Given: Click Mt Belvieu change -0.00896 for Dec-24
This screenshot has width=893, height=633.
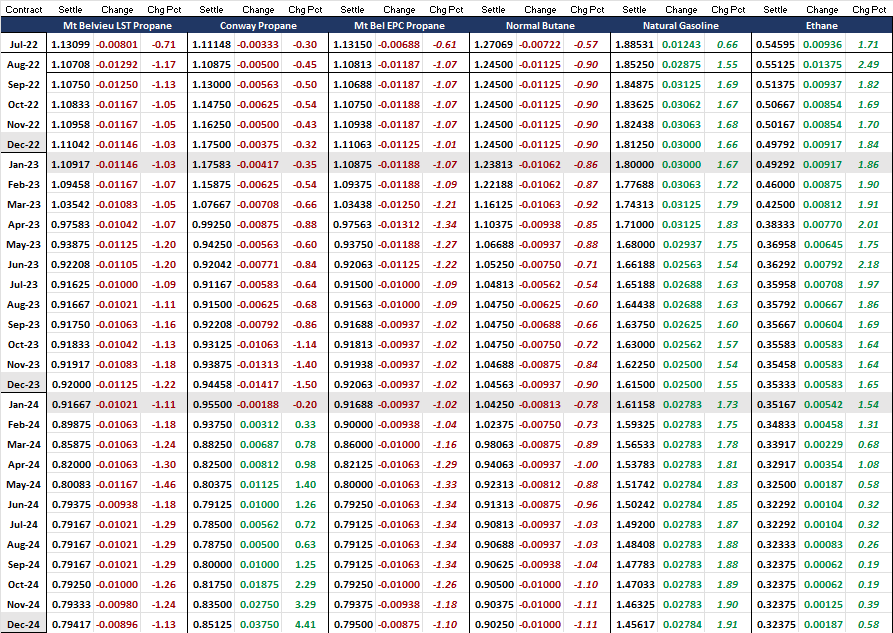Looking at the screenshot, I should coord(117,624).
